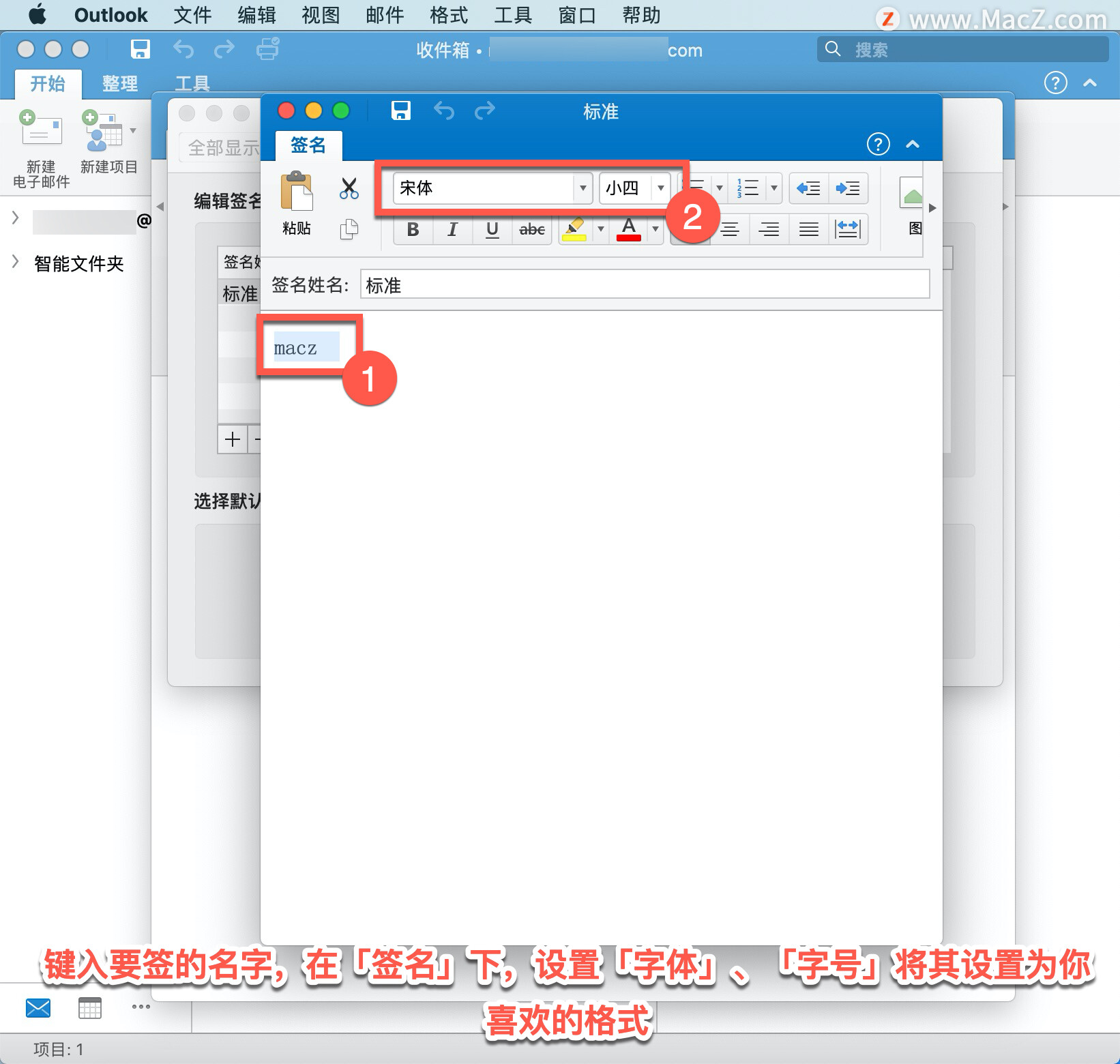The height and width of the screenshot is (1064, 1120).
Task: Insert a picture (图) into signature
Action: (912, 207)
